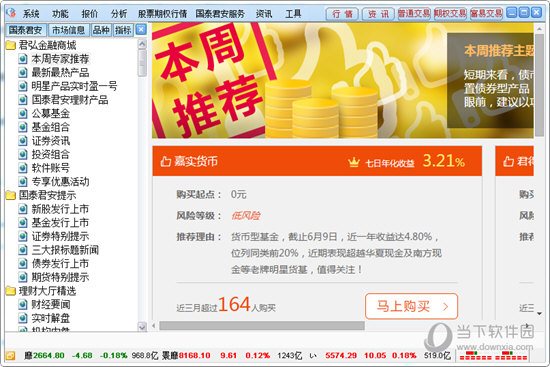Click the 本周推荐 banner image
The image size is (550, 367).
[343, 80]
